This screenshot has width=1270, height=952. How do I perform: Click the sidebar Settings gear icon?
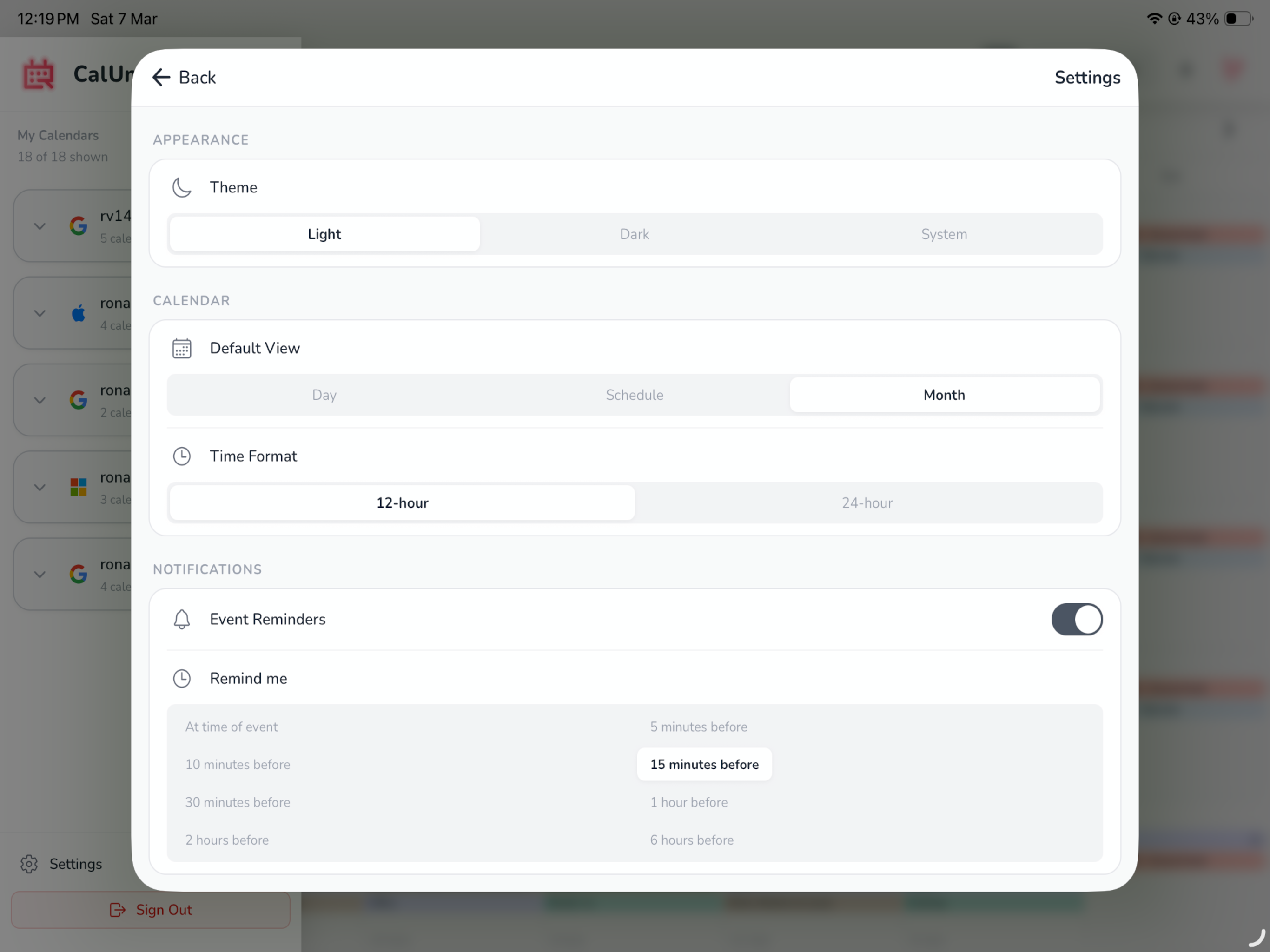[x=29, y=864]
